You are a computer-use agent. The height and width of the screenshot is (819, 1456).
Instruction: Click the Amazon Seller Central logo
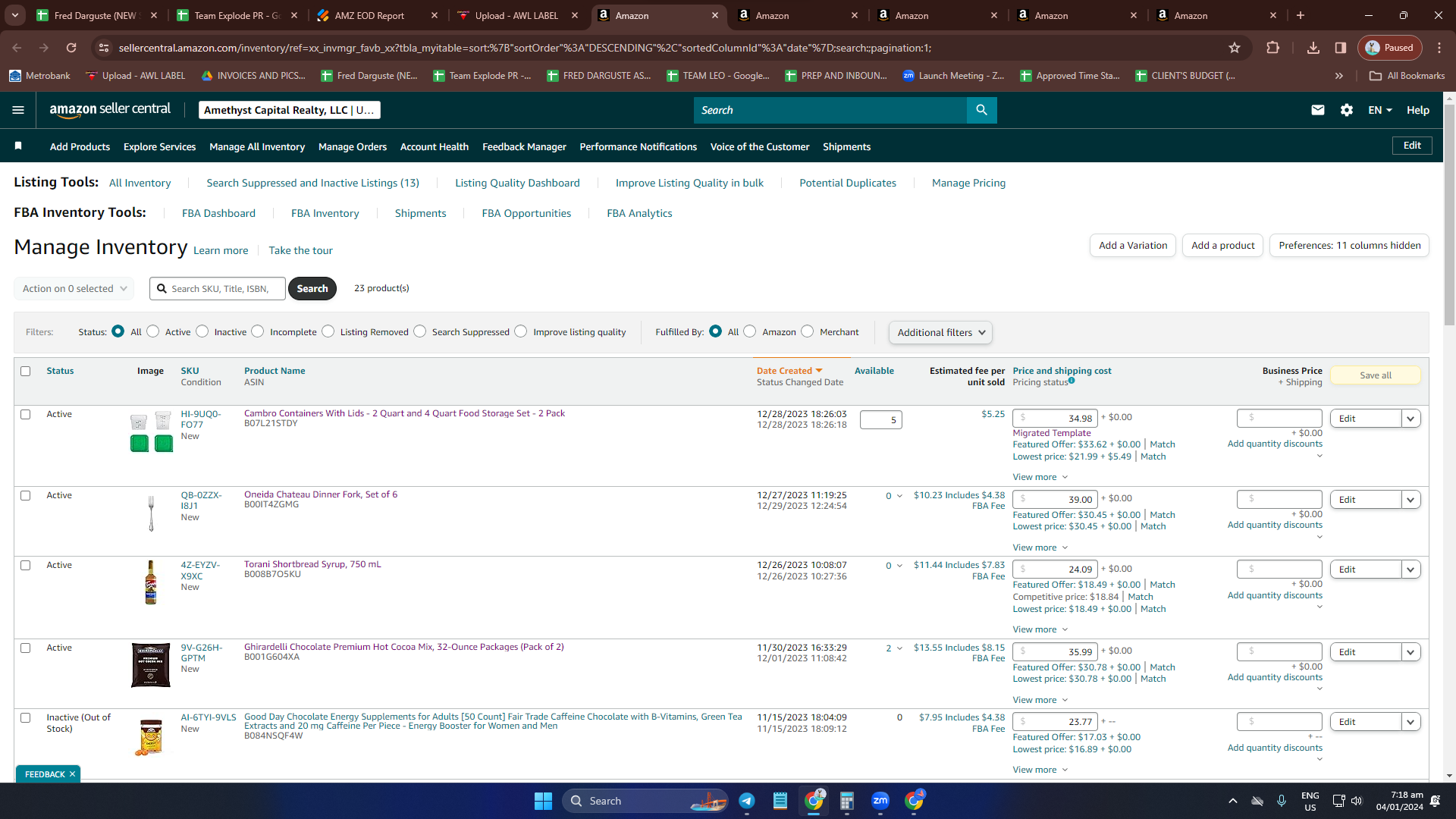(110, 110)
